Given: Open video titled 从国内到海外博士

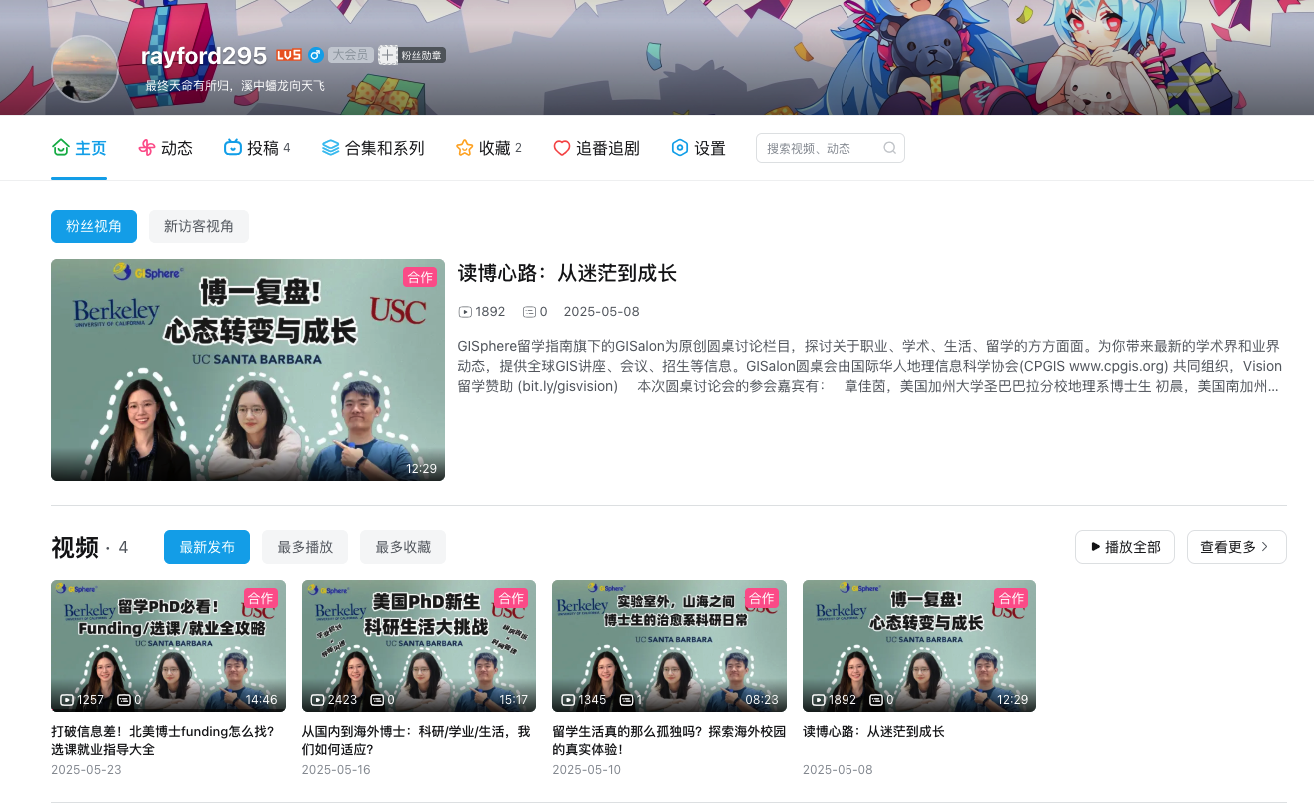Looking at the screenshot, I should click(x=415, y=740).
